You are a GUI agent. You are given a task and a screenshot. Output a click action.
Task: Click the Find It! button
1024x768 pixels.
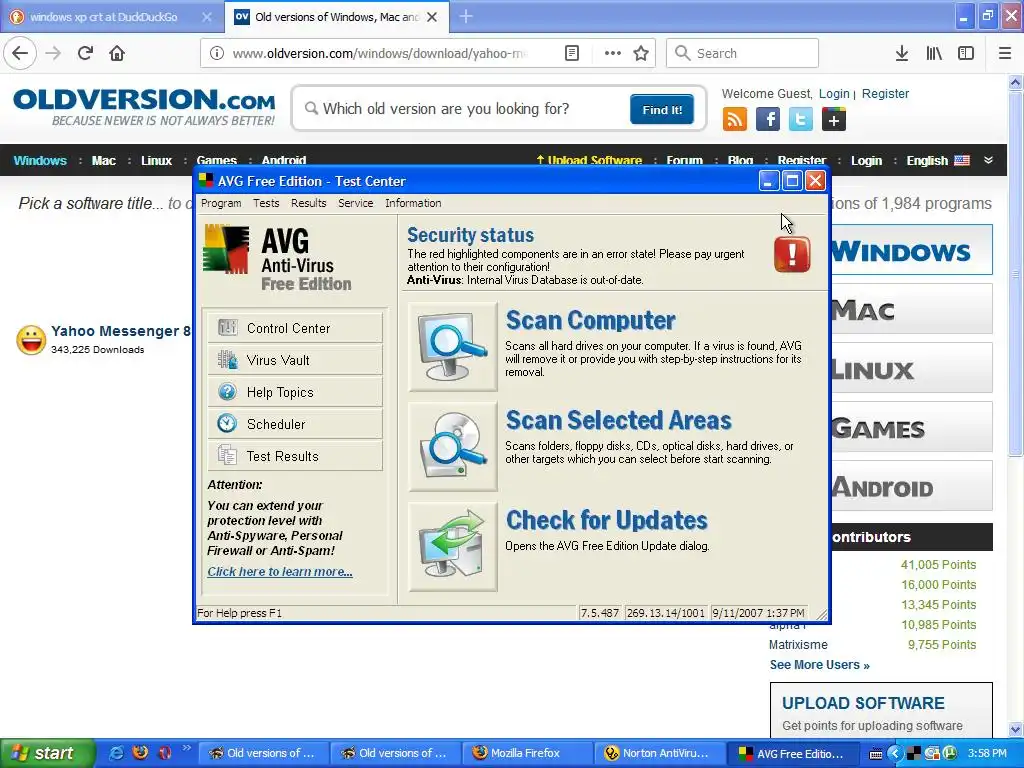click(x=662, y=110)
